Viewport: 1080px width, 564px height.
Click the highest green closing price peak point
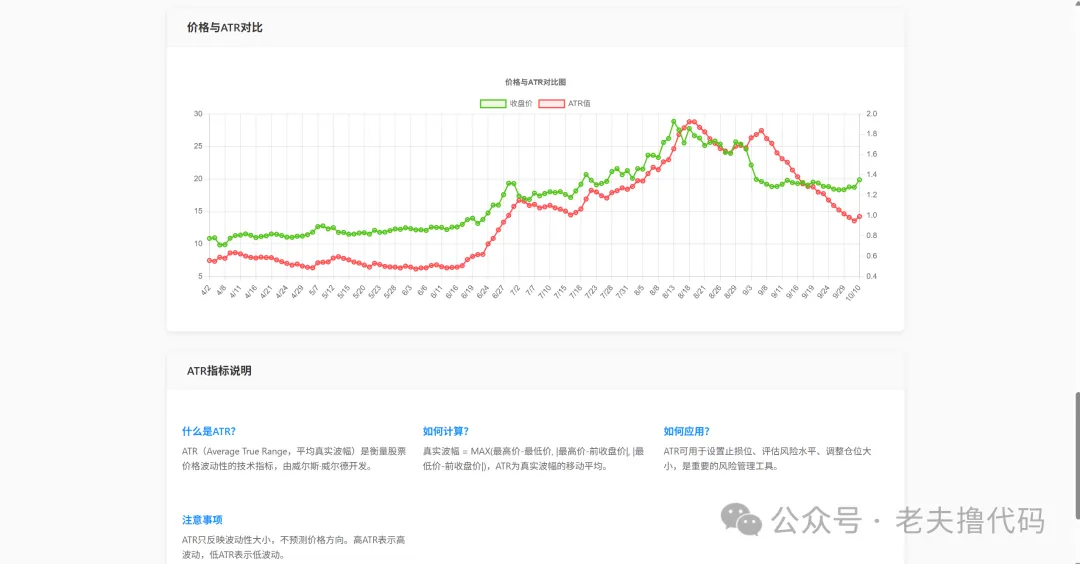[673, 121]
